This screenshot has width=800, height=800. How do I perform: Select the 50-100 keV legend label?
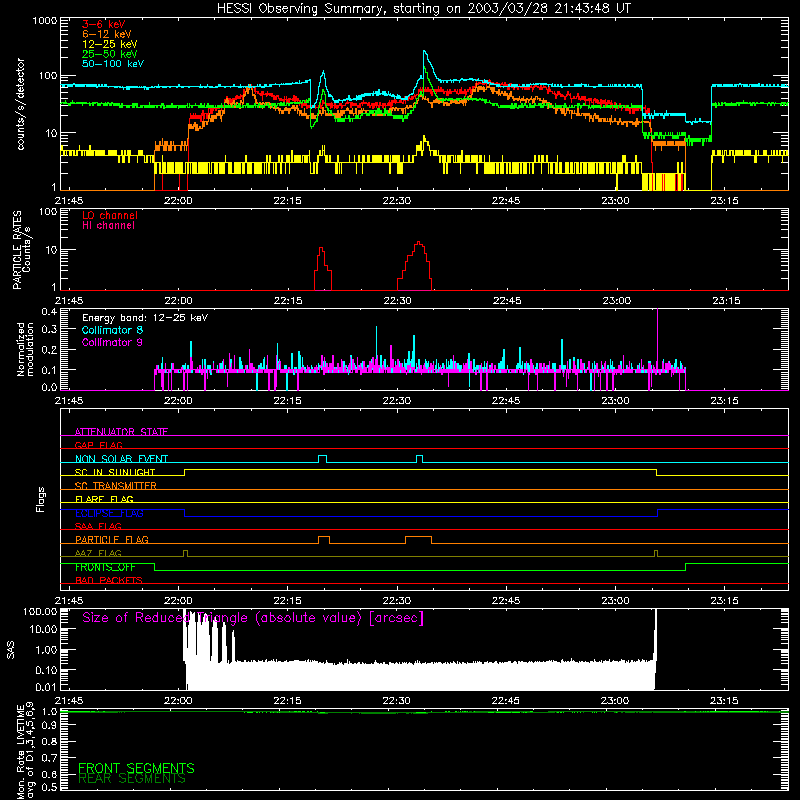point(113,64)
